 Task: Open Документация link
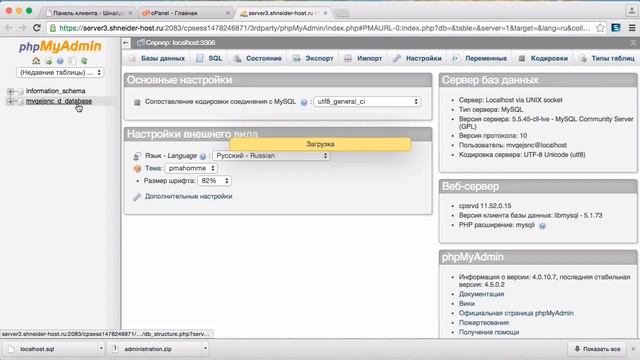481,294
